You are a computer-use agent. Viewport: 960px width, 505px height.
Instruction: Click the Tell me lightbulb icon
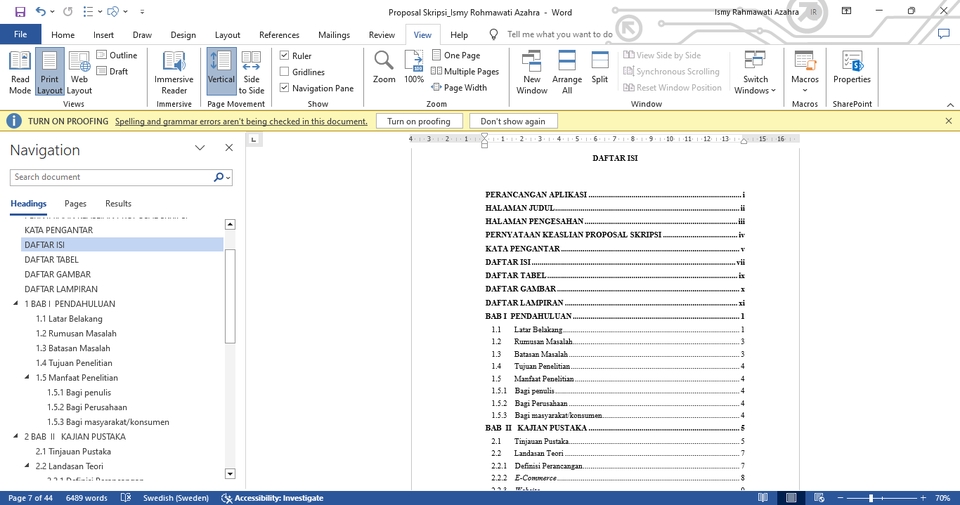(493, 34)
